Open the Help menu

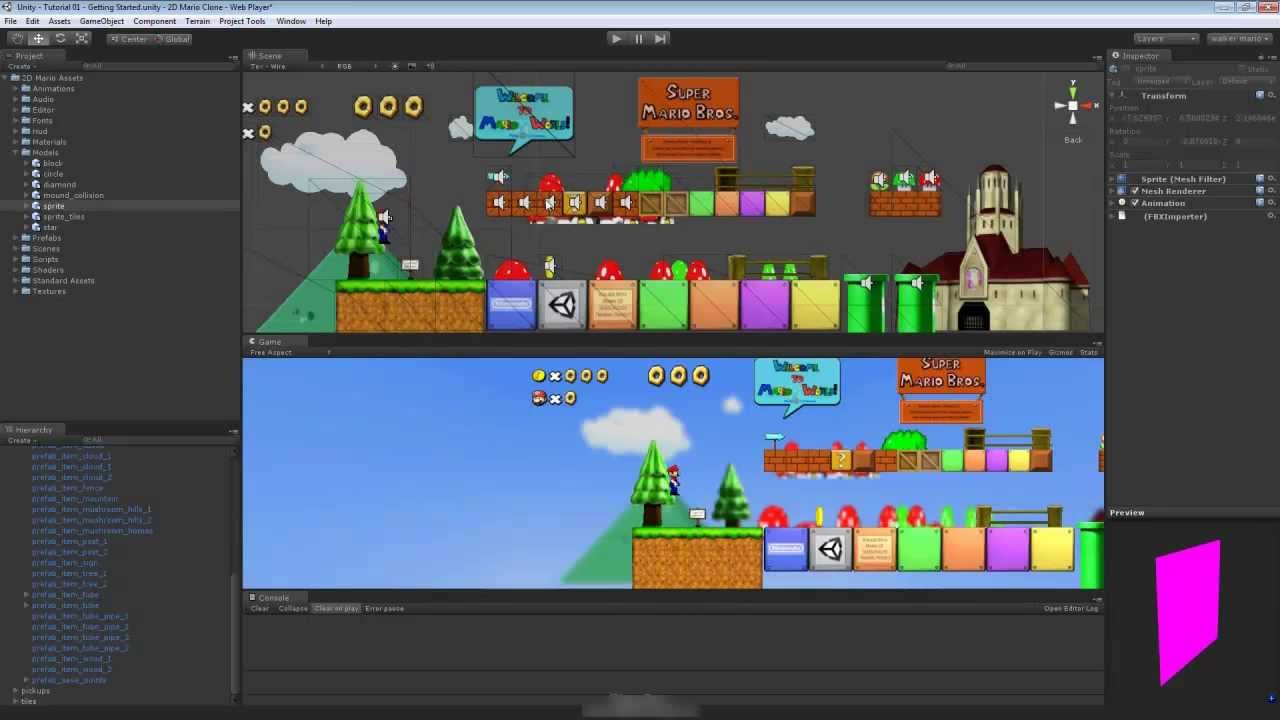(x=323, y=21)
